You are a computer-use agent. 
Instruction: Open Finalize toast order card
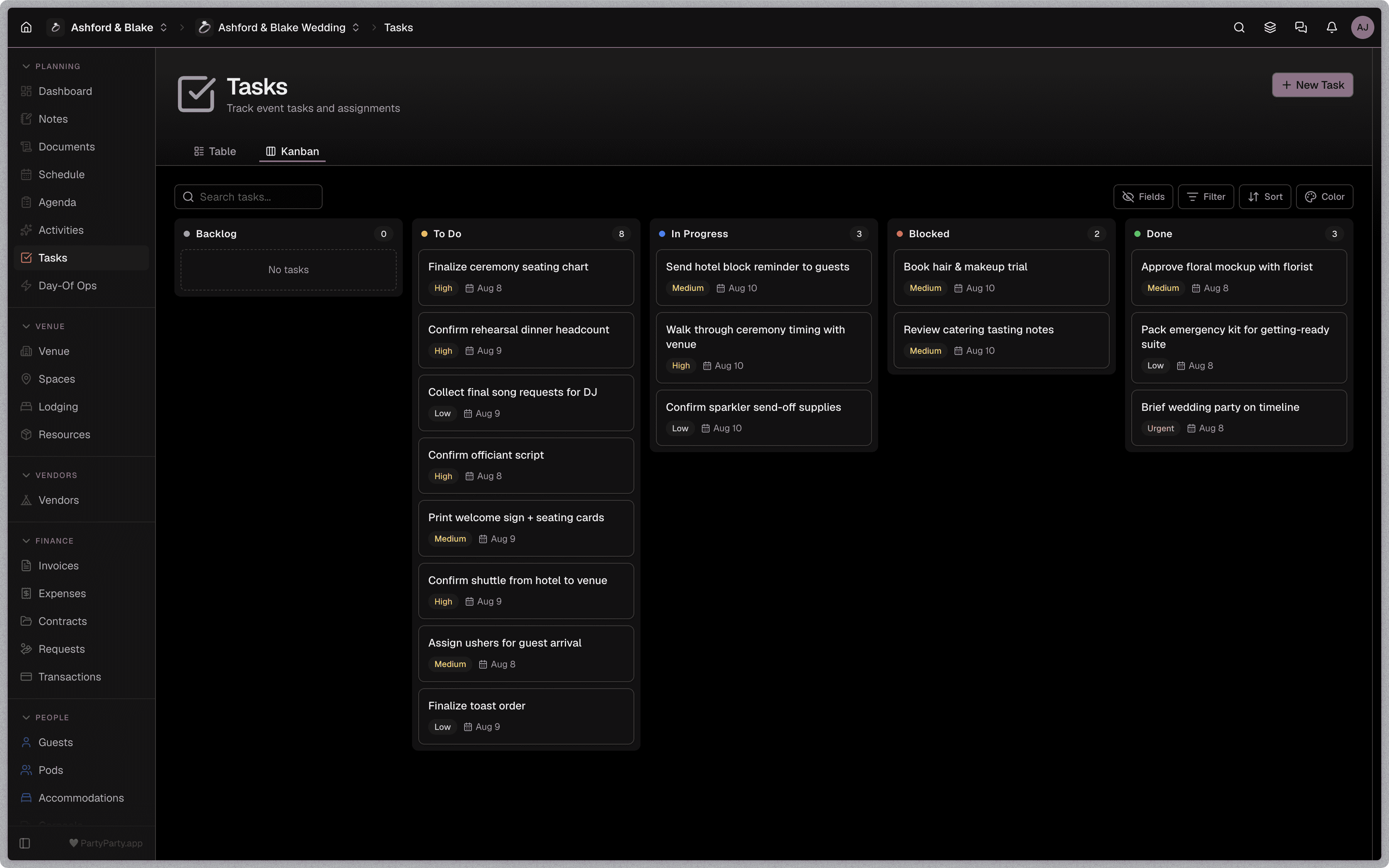tap(526, 716)
